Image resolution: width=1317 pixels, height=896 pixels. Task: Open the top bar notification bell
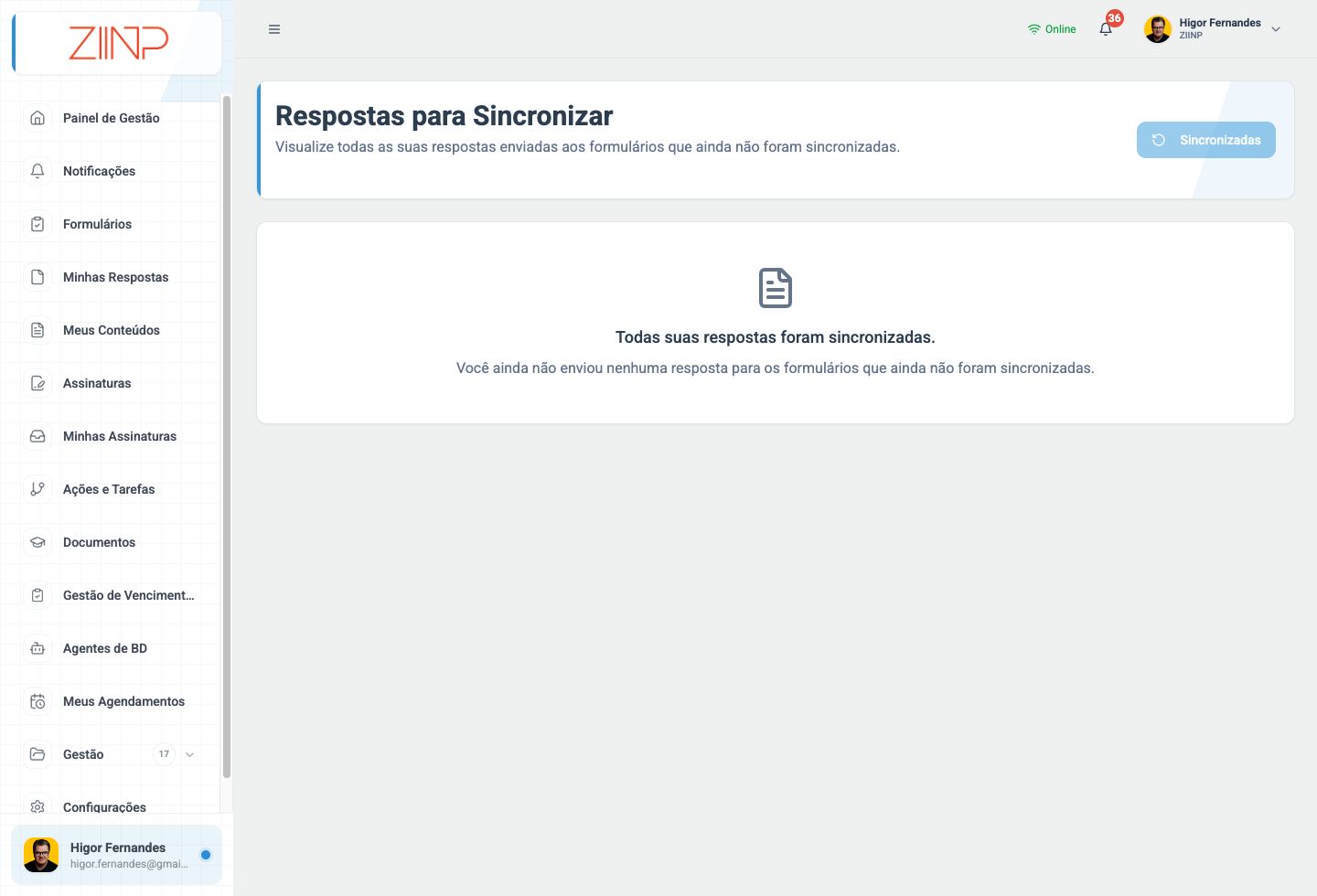[x=1106, y=29]
